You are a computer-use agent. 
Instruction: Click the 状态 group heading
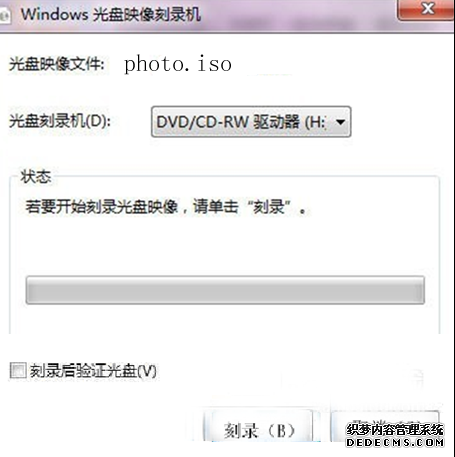[36, 176]
